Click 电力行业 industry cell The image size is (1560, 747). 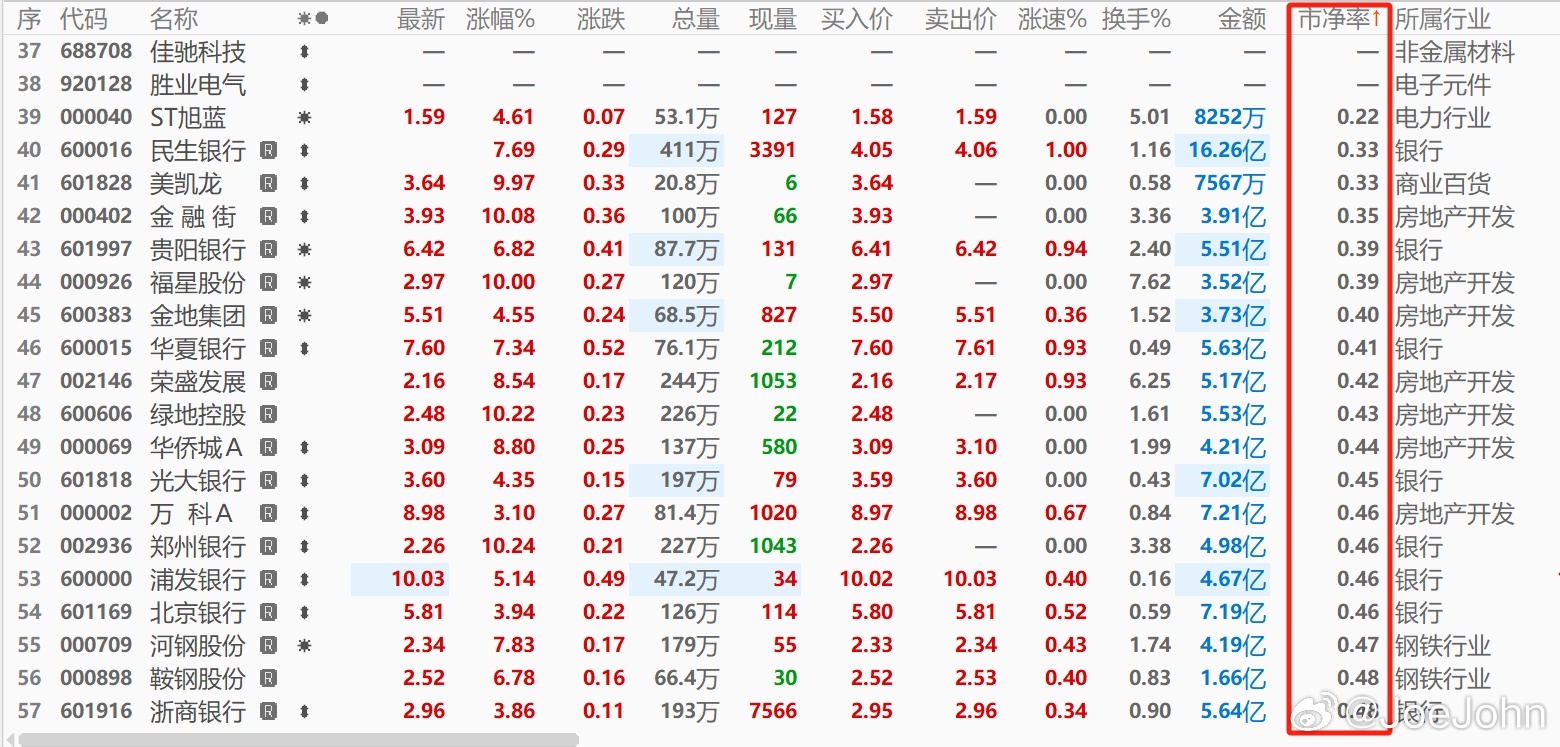1443,118
